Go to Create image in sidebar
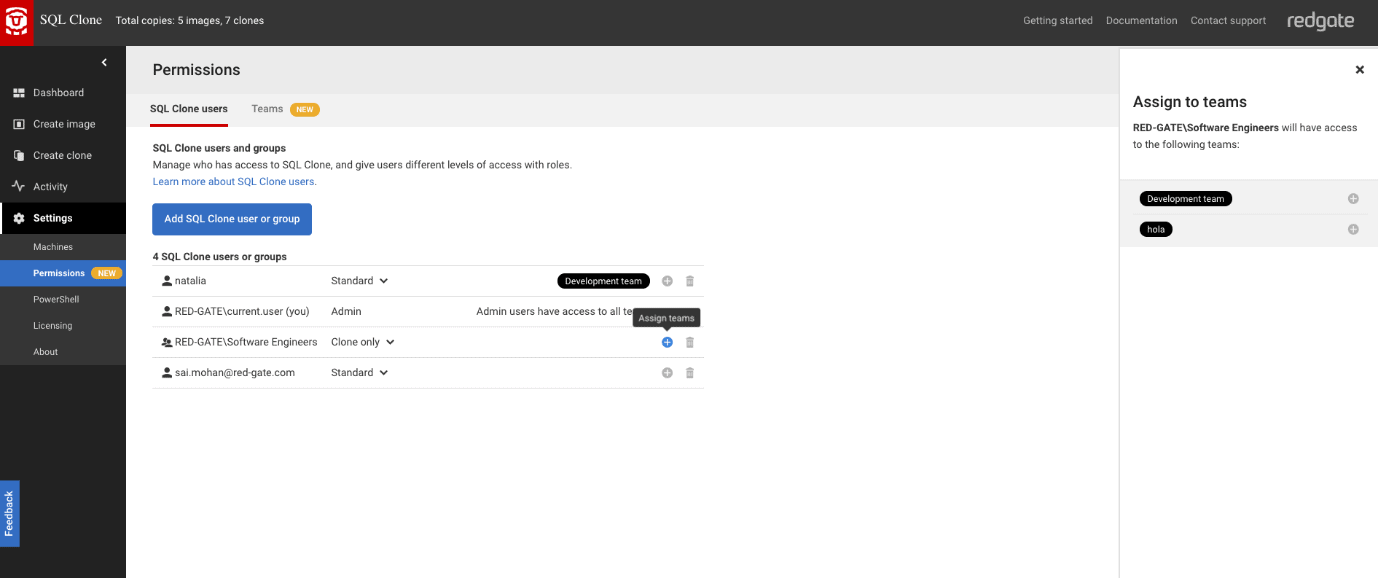 [63, 124]
